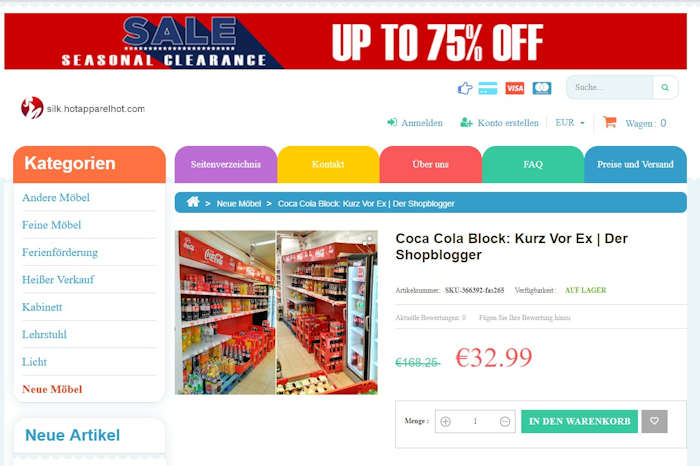Click the thumbs-up hand icon

click(x=465, y=88)
